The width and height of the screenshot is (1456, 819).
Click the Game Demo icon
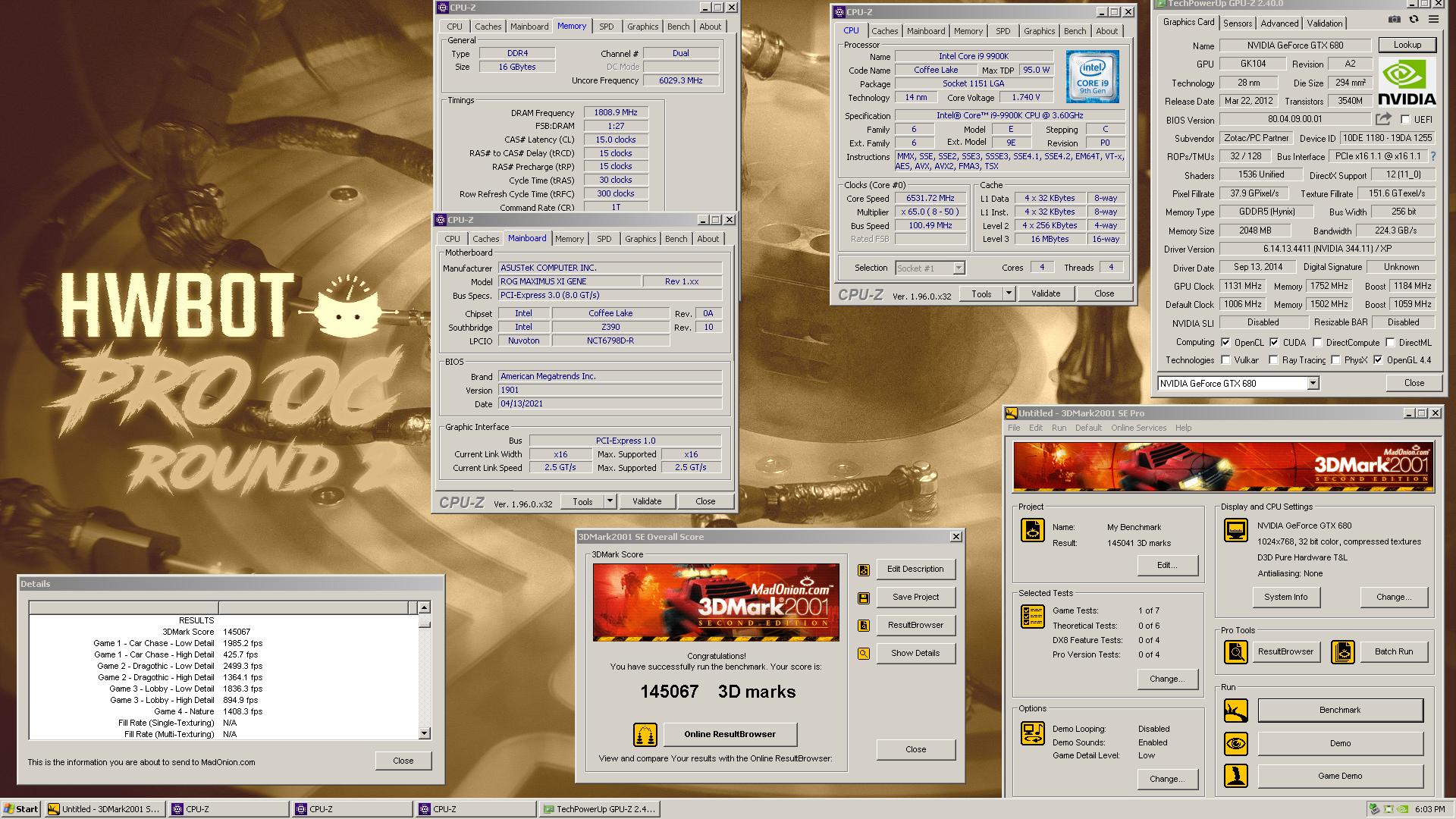[1235, 776]
